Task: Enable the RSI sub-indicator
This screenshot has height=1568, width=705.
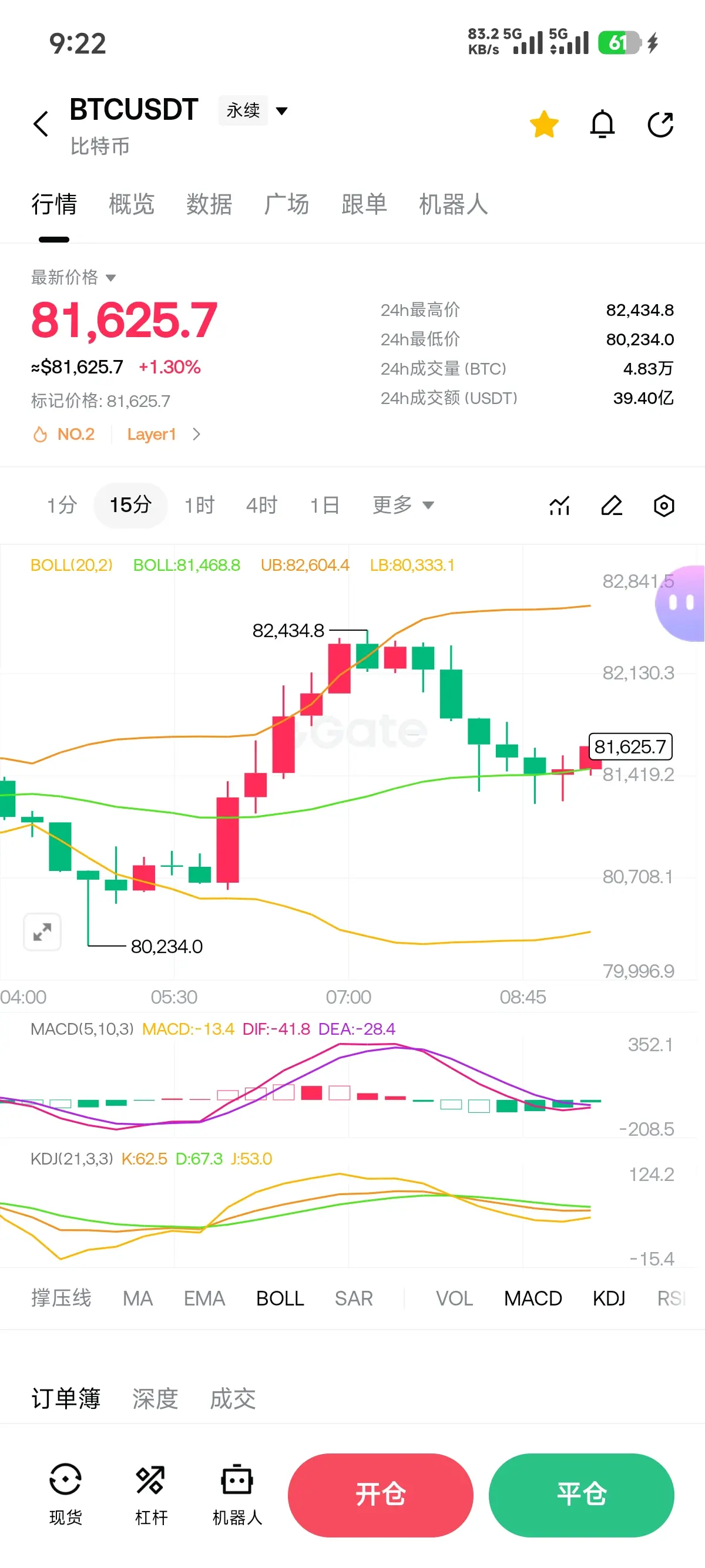Action: [x=672, y=1298]
